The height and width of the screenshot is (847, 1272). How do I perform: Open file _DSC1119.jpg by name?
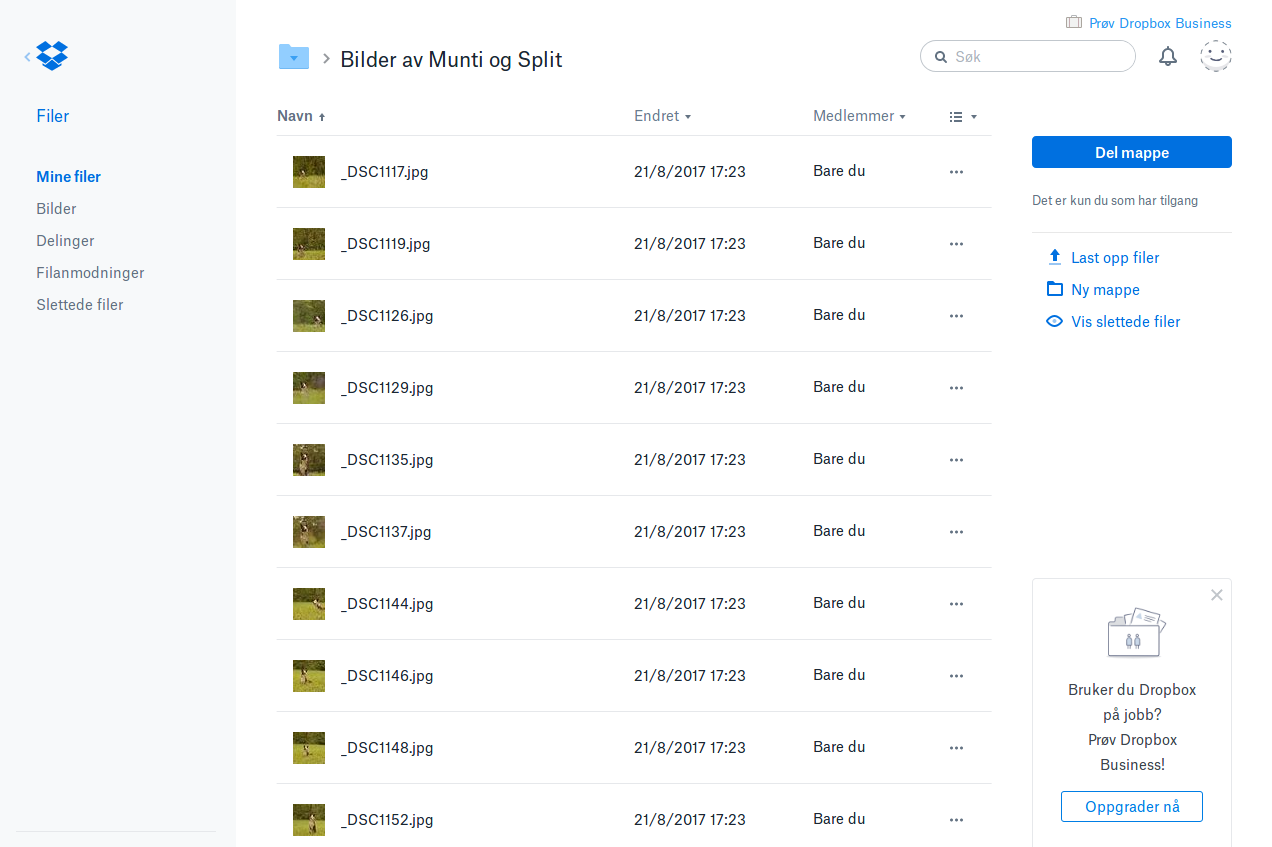tap(386, 244)
